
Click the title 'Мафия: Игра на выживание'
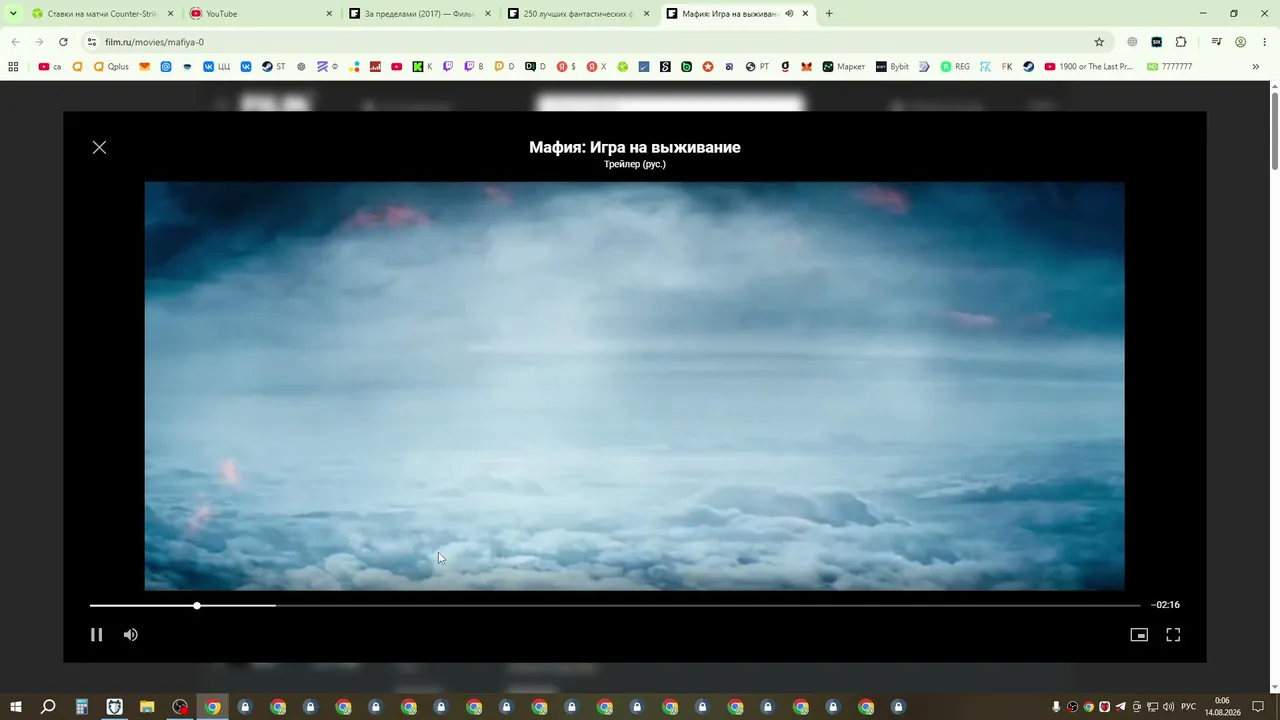[x=635, y=147]
